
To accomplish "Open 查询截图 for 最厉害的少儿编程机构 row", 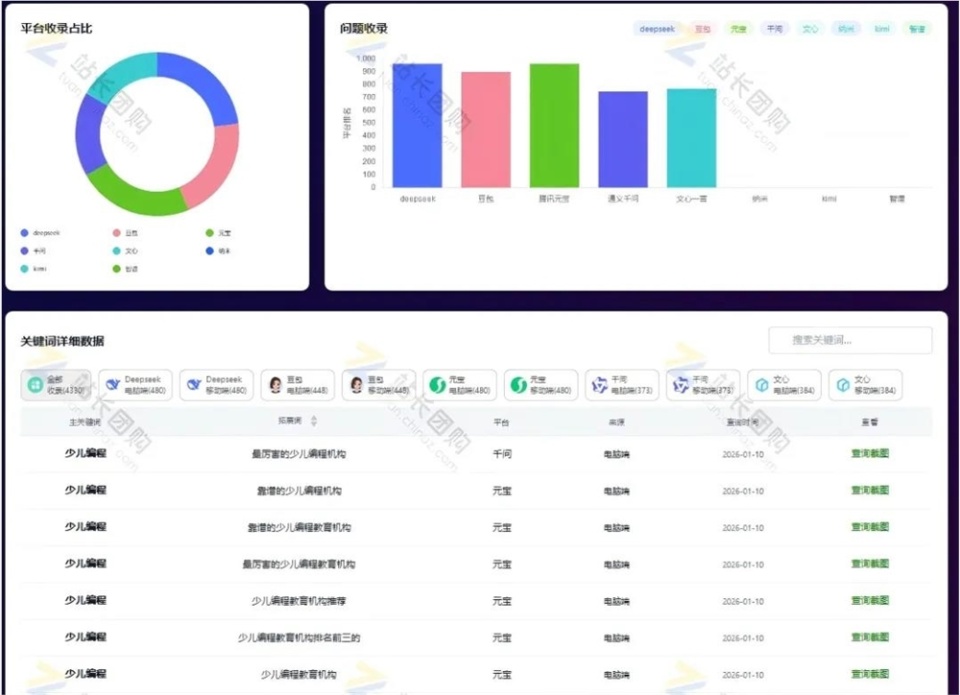I will [869, 453].
